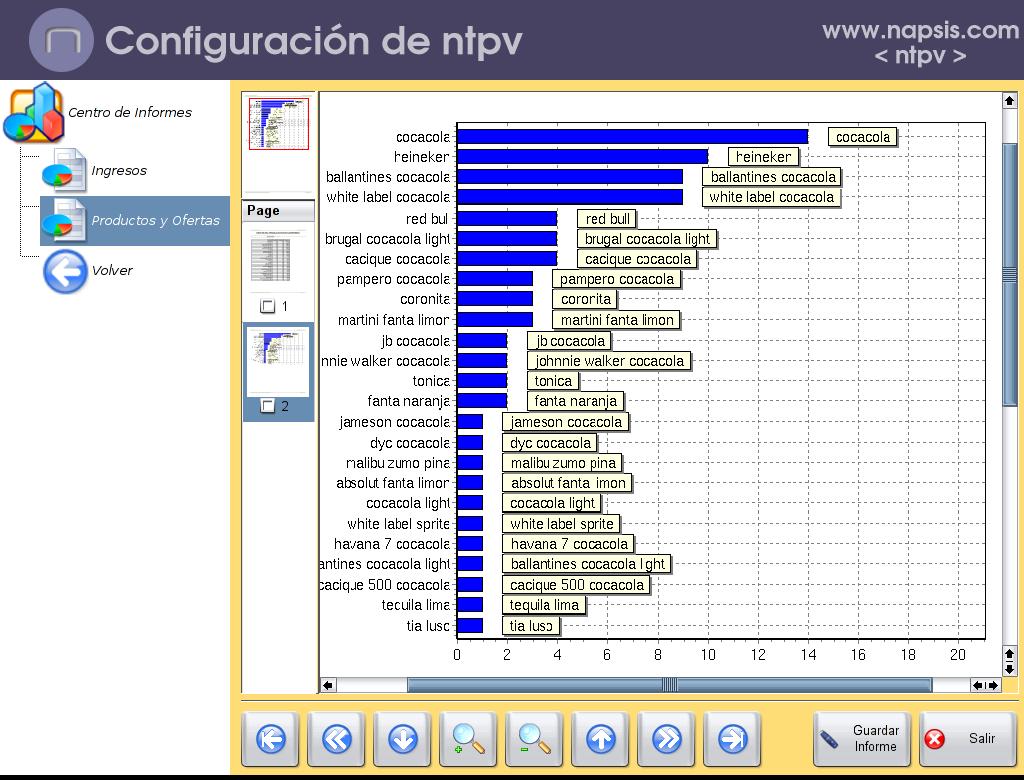Click the vertical scrollbar up arrow
1024x780 pixels.
(x=1009, y=101)
